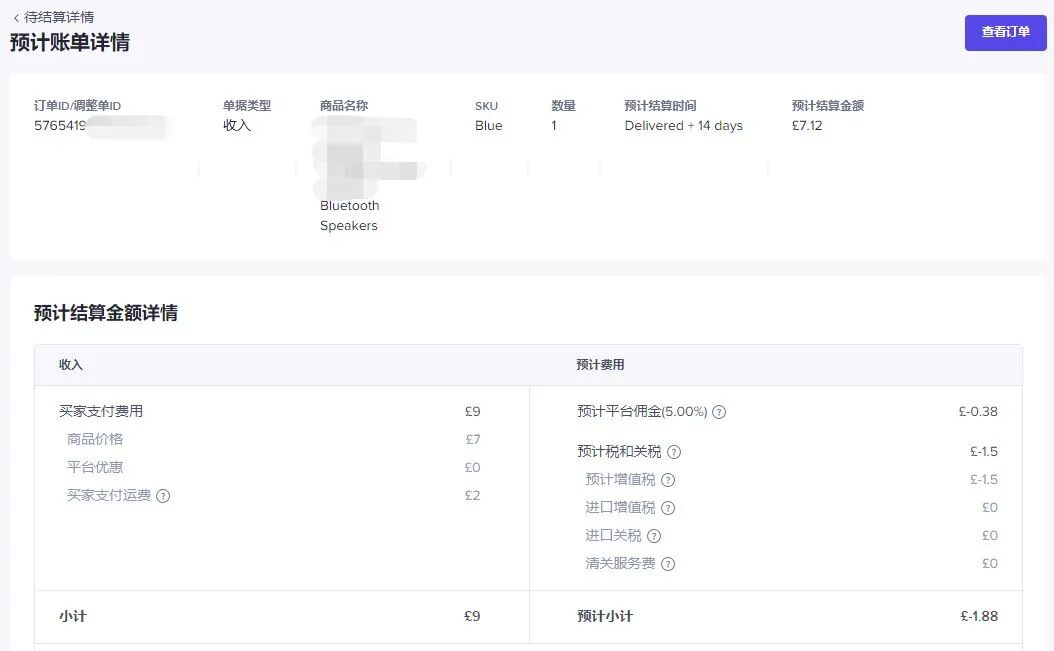Click help icon next to 清关服务费
Screen dimensions: 1054x651
[667, 564]
